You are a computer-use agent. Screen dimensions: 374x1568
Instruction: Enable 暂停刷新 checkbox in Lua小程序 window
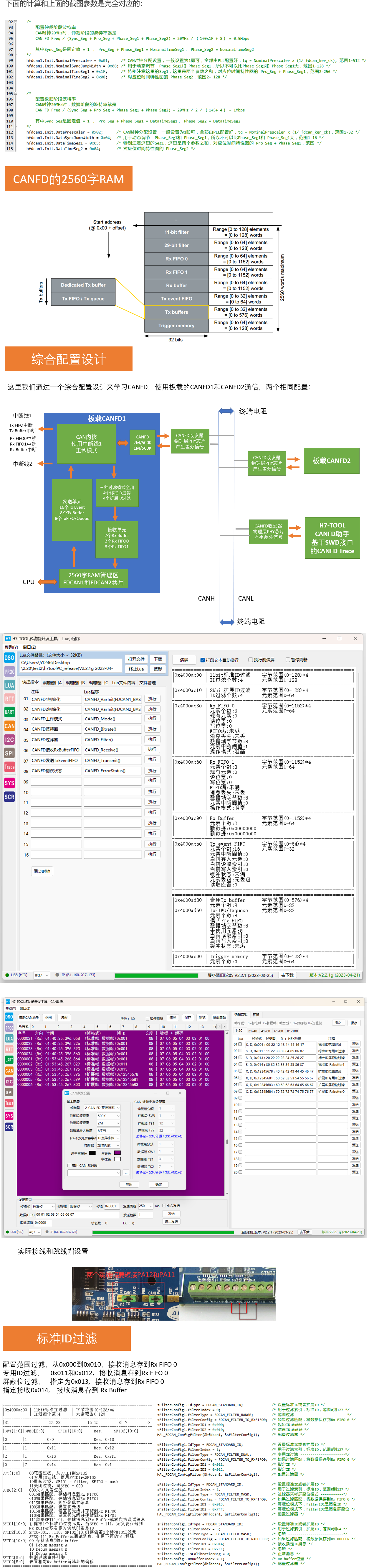[288, 660]
